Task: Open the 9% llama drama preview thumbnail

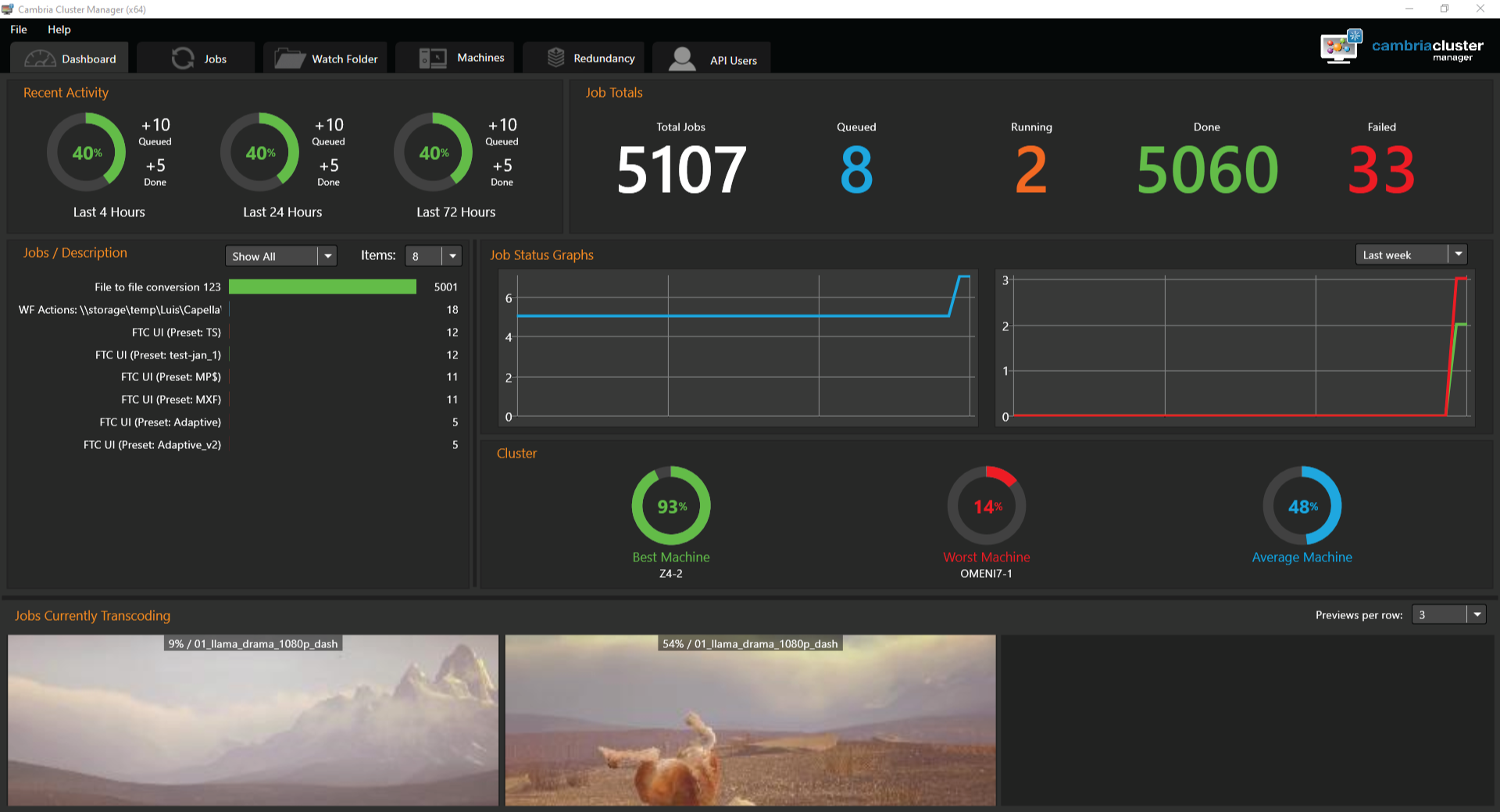Action: click(253, 720)
